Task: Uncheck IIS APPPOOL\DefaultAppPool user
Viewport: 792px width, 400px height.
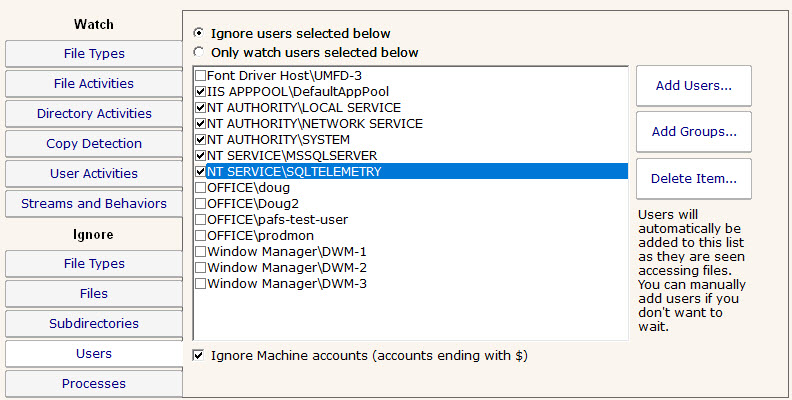Action: click(x=201, y=92)
